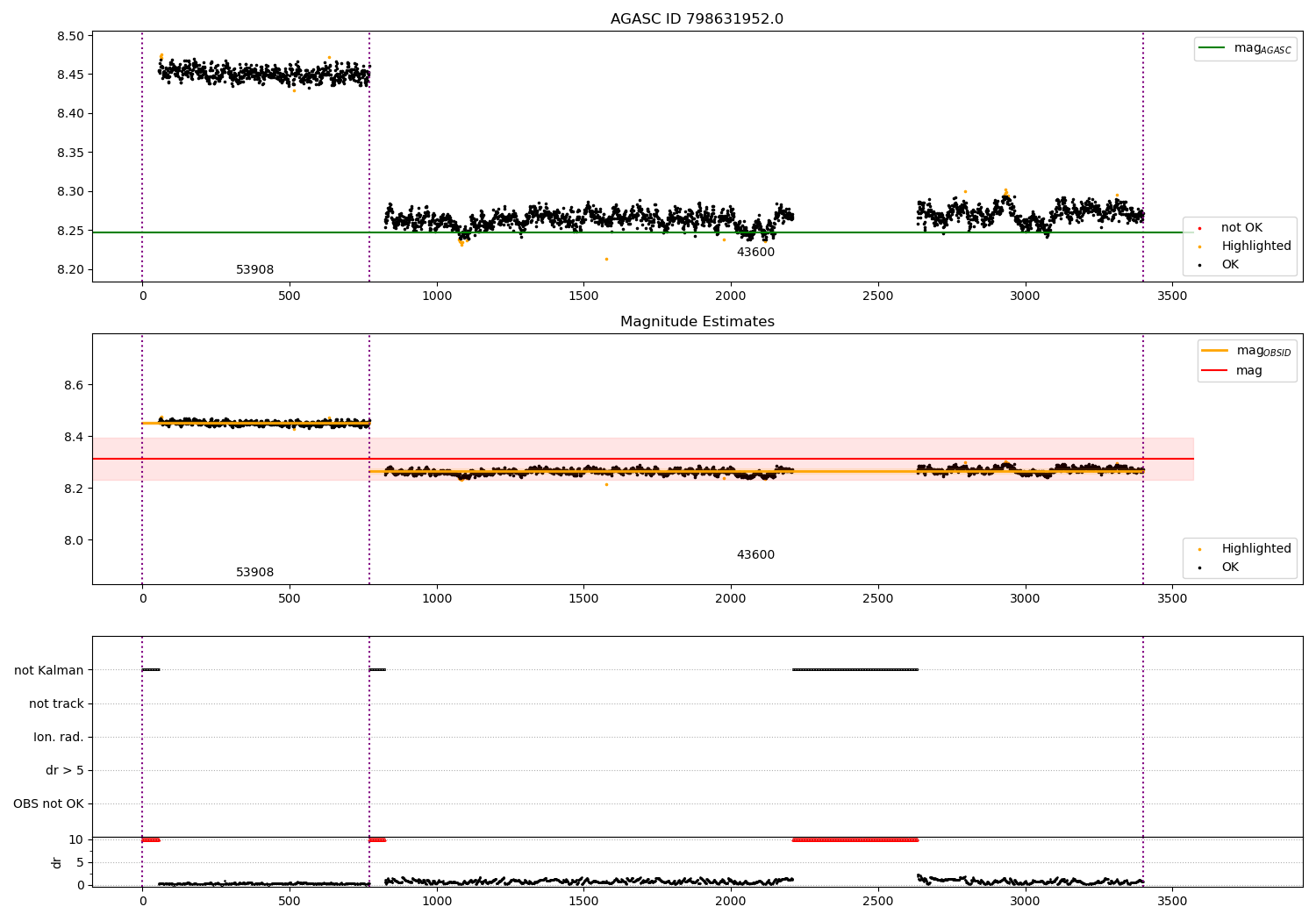Screen dimensions: 1316x921
Task: Click obsid label 43600 in the top plot
Action: click(x=755, y=253)
